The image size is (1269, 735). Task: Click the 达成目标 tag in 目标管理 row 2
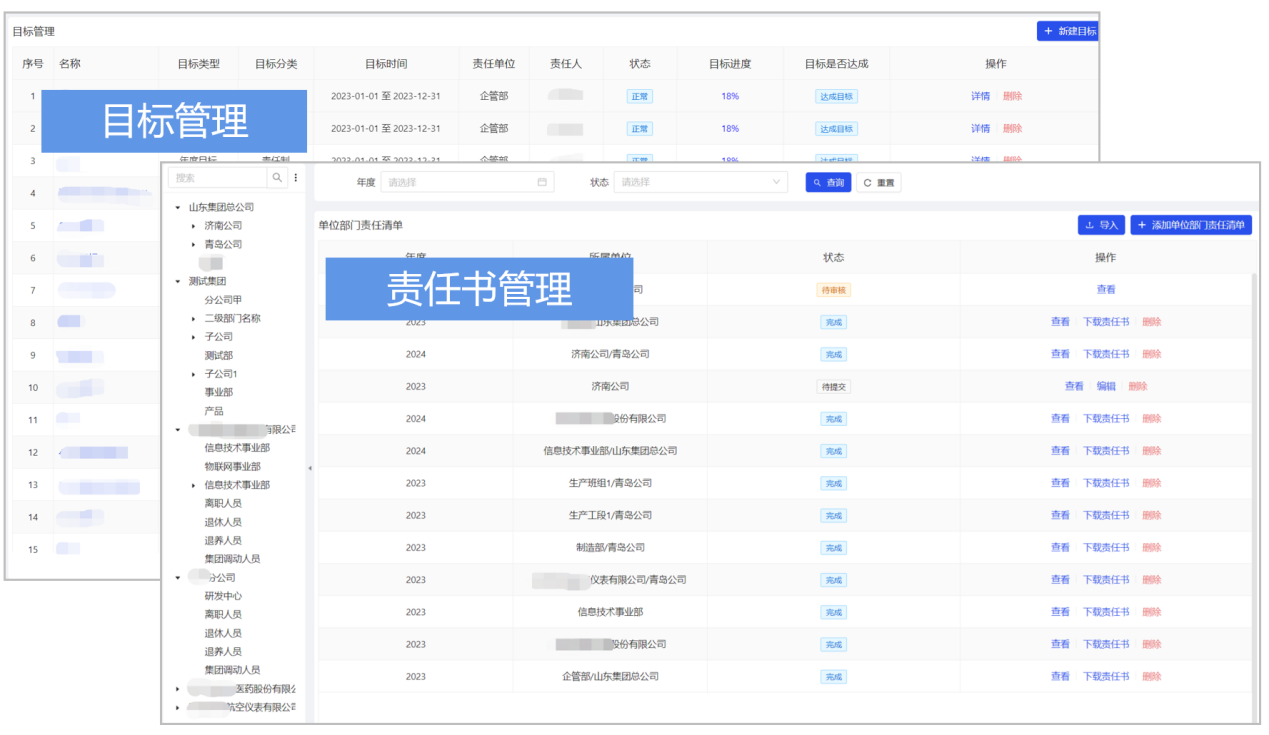coord(836,129)
